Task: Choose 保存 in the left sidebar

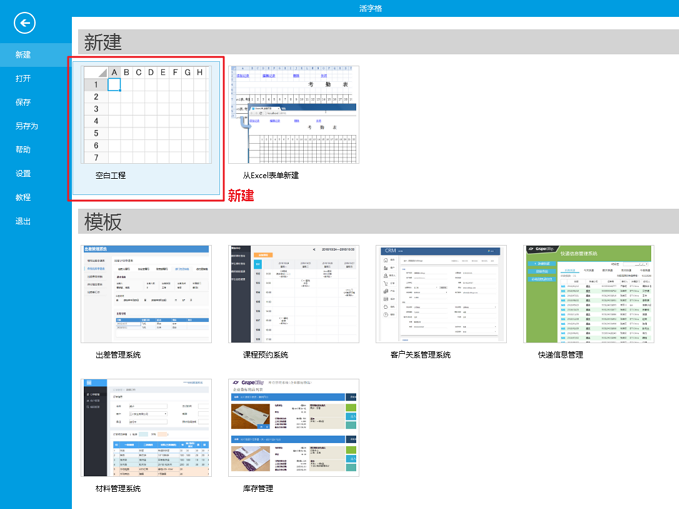Action: [23, 102]
